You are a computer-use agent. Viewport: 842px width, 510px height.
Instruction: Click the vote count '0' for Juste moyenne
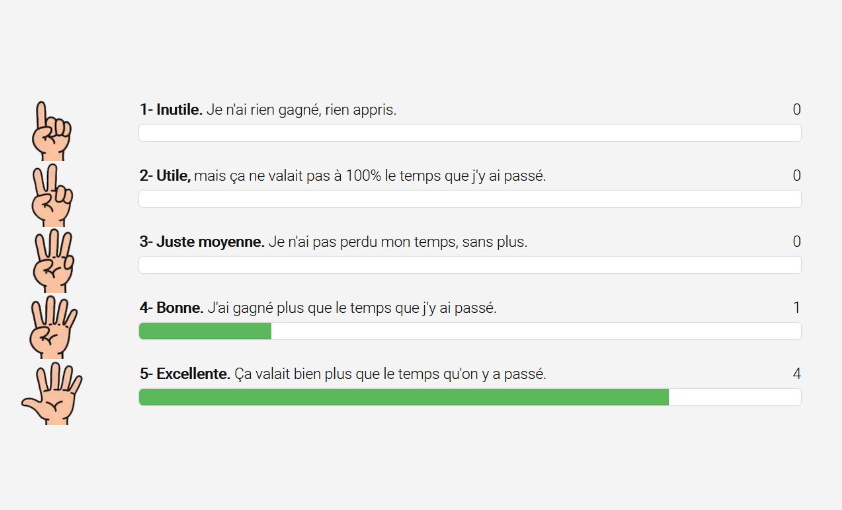797,241
